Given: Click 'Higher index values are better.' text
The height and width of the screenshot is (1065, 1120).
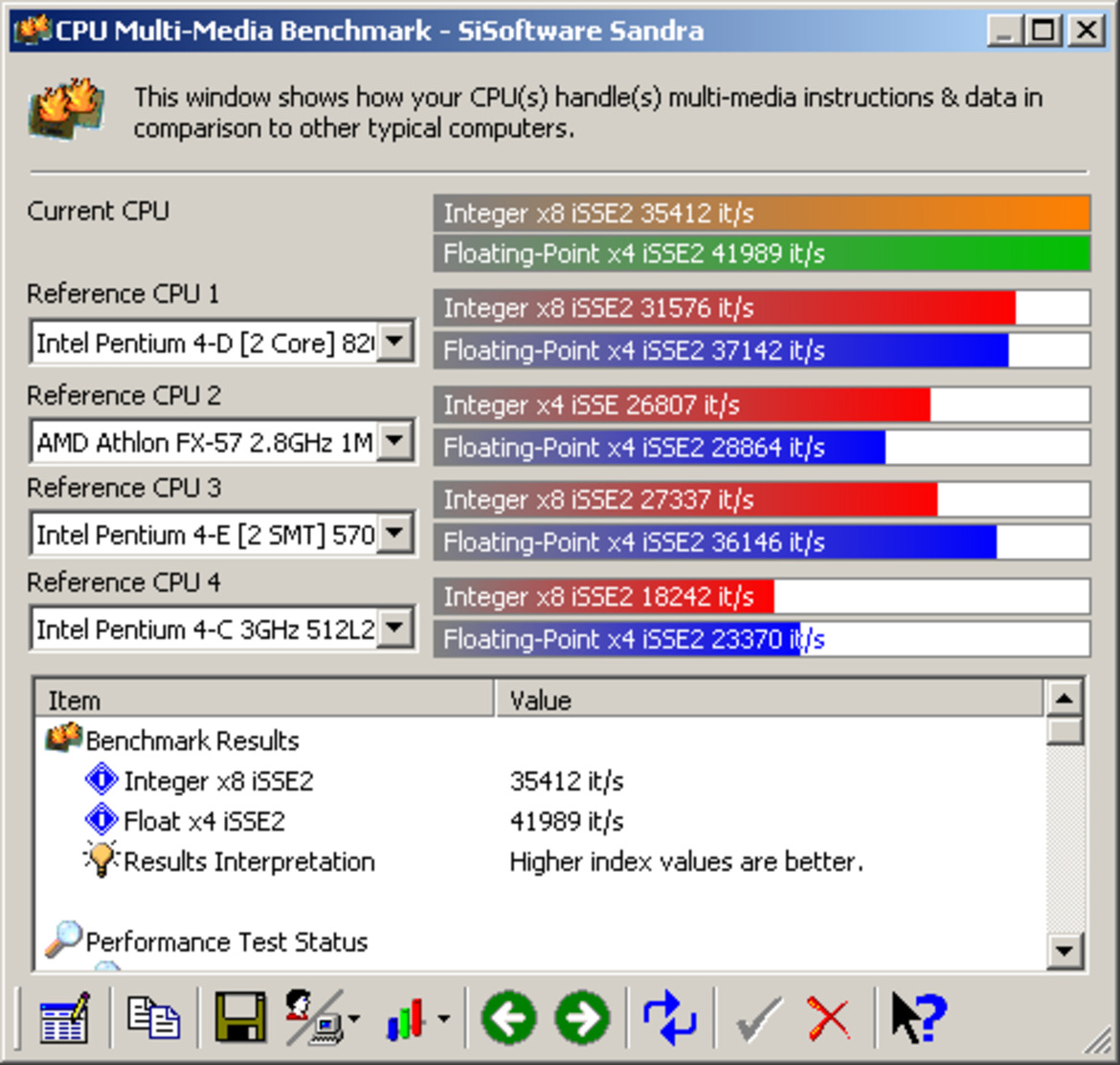Looking at the screenshot, I should click(686, 861).
